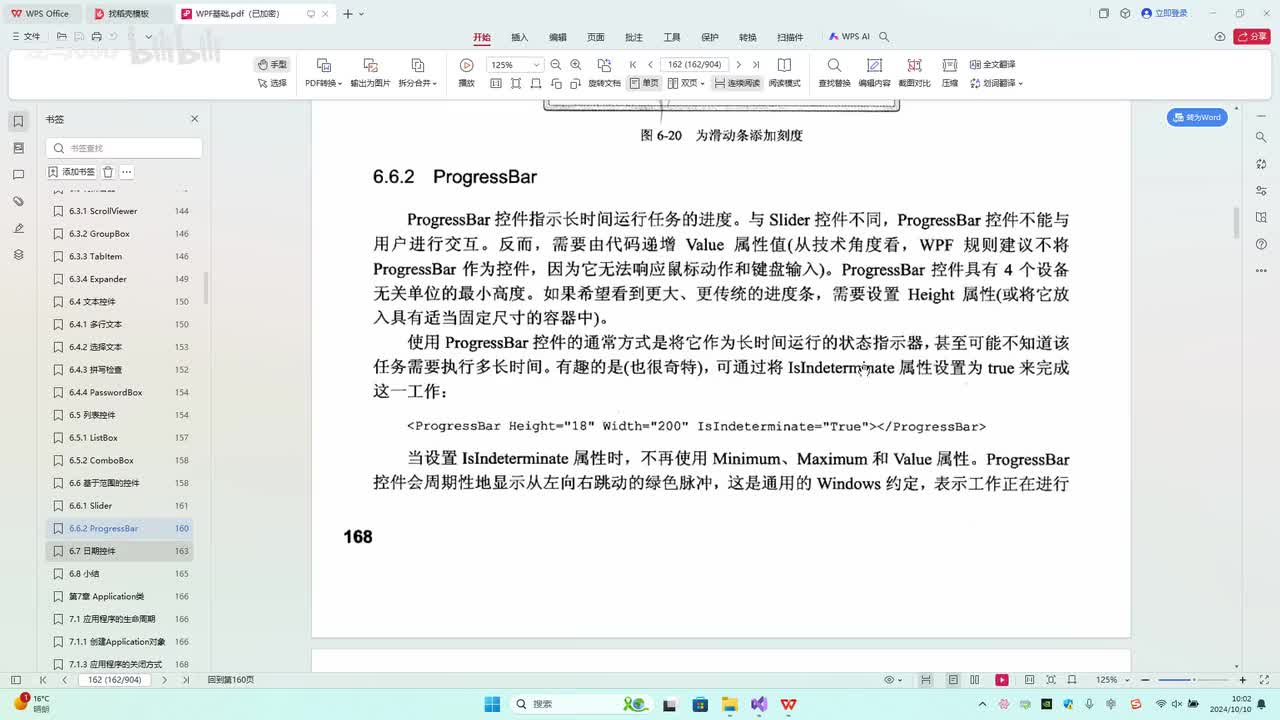Open the 125% zoom combo box

point(515,64)
